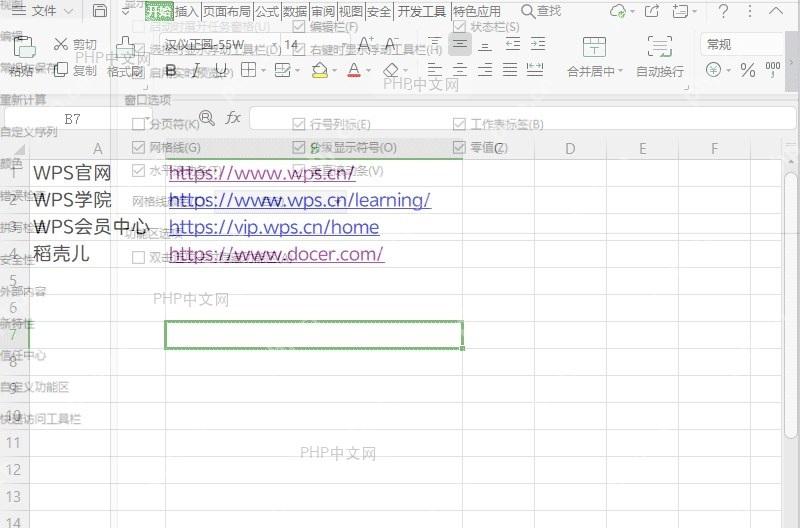
Task: Select cell with WPS会员中心
Action: click(x=97, y=227)
